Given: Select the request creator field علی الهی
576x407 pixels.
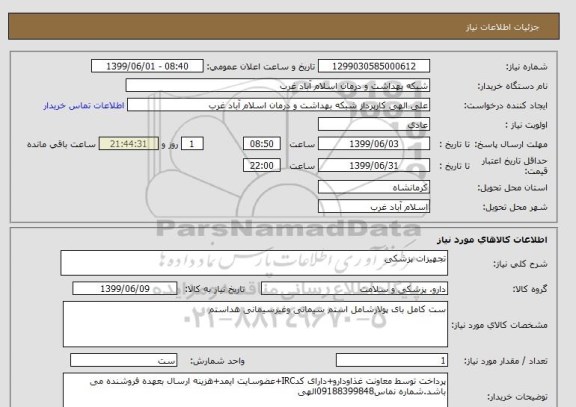Looking at the screenshot, I should (x=278, y=105).
